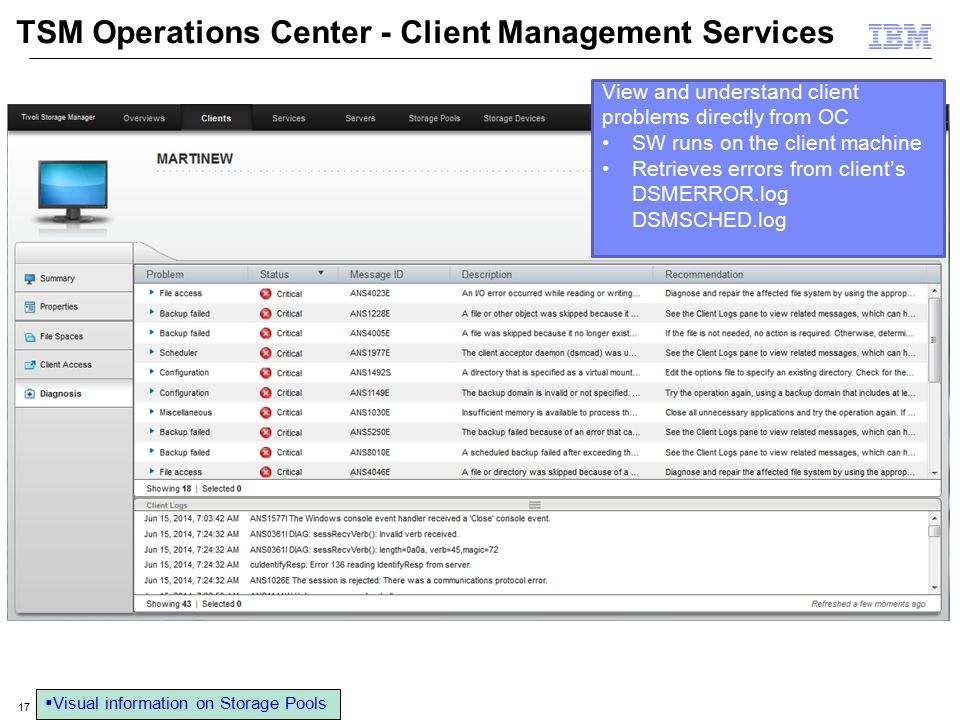The image size is (960, 720).
Task: Click Critical status icon for ANS1228E
Action: pos(266,313)
